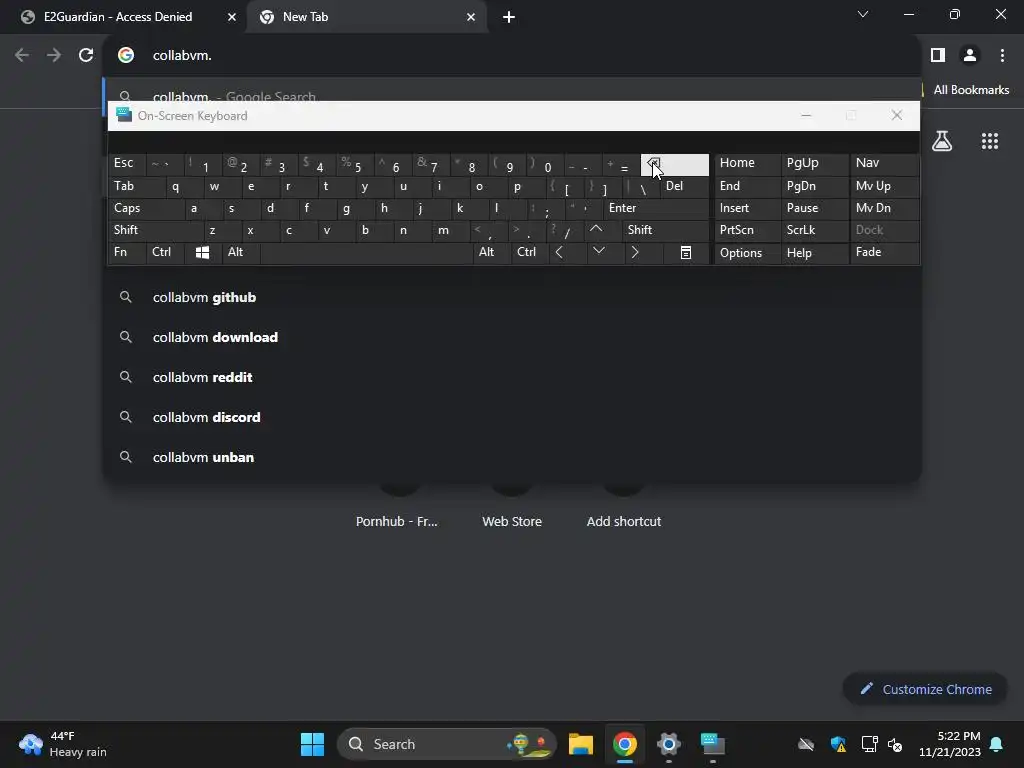Click the Google Chrome taskbar icon
The height and width of the screenshot is (768, 1024).
click(x=625, y=744)
